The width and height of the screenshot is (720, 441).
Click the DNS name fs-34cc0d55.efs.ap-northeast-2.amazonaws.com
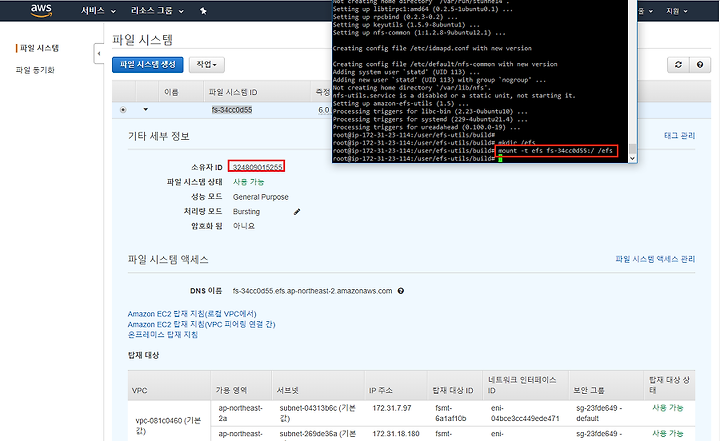tap(312, 291)
